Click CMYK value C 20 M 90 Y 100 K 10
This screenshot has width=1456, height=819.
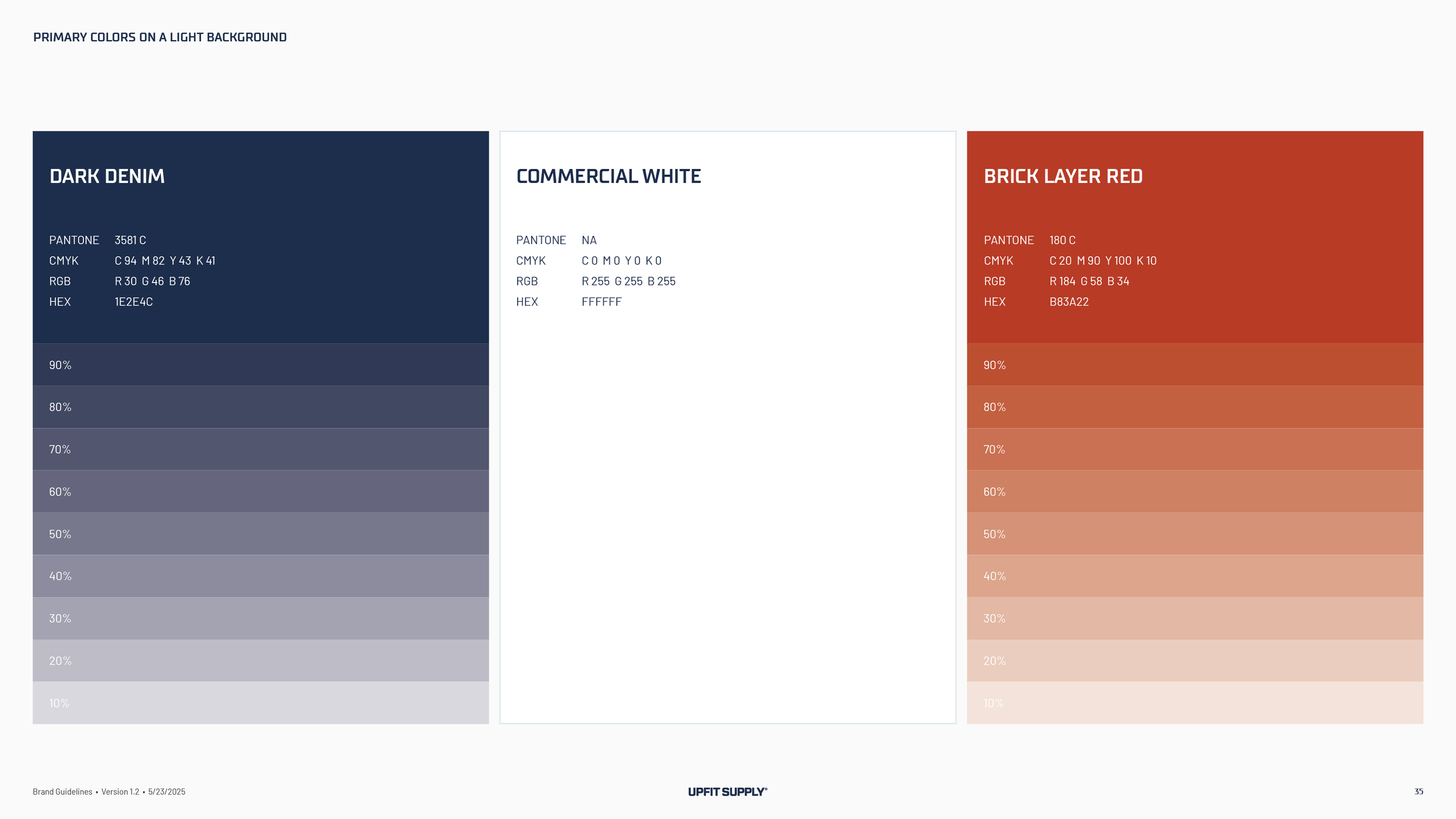point(1103,260)
